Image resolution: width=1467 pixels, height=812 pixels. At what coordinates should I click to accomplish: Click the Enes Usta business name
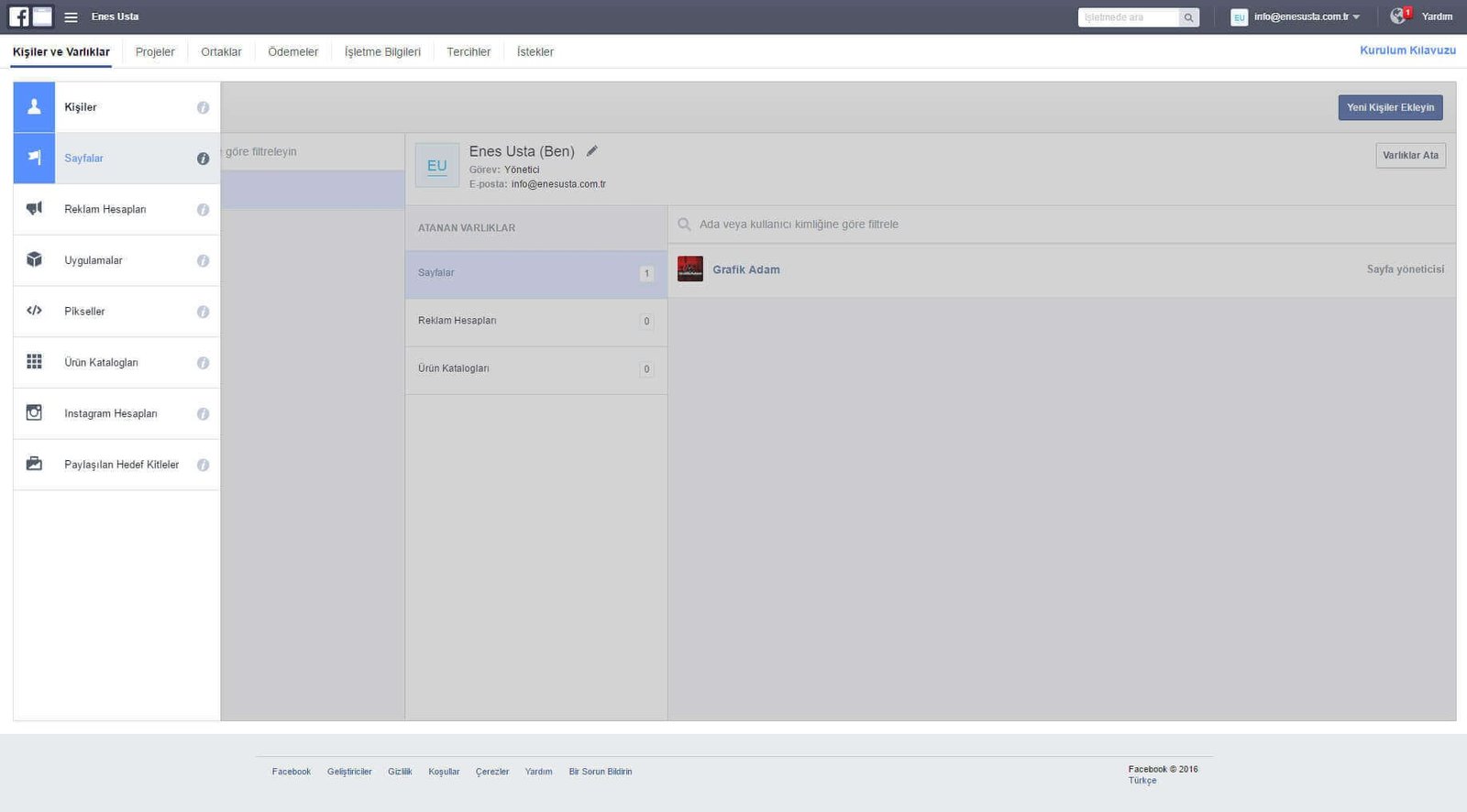point(115,17)
